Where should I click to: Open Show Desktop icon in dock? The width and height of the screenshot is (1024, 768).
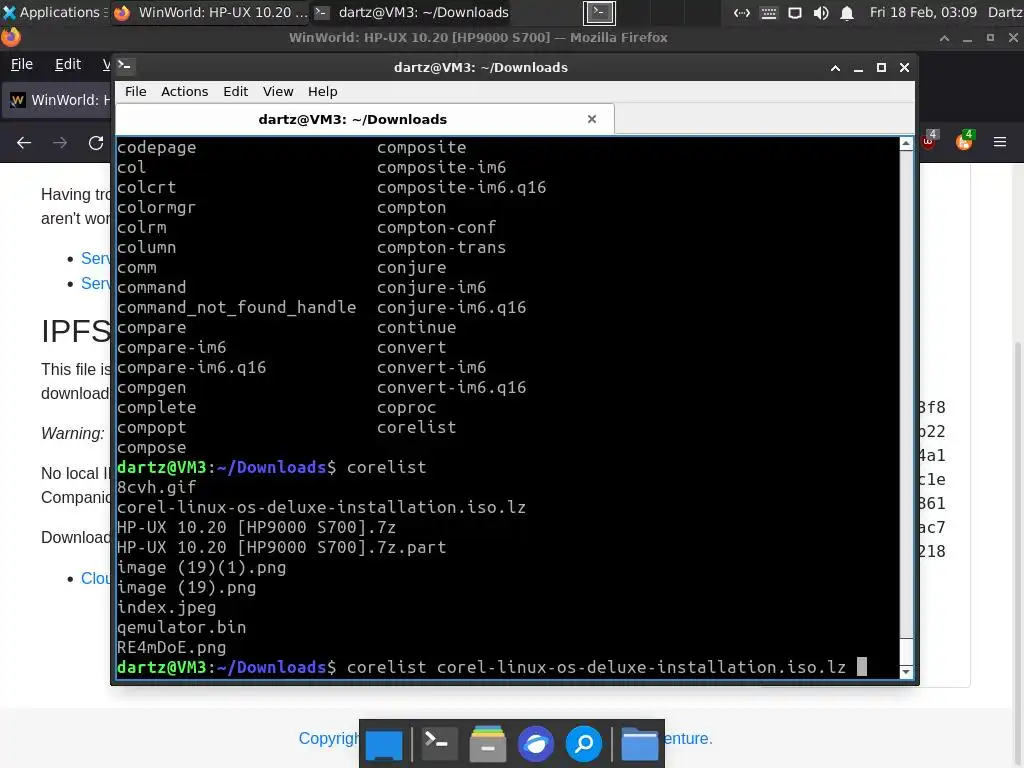384,744
